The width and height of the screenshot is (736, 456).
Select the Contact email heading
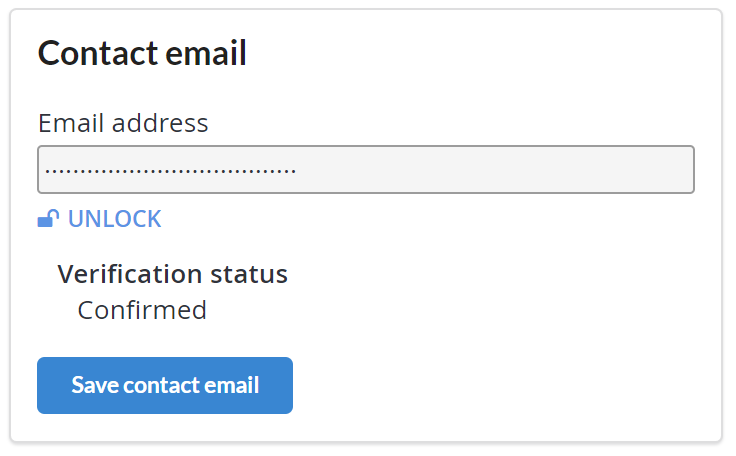(142, 53)
